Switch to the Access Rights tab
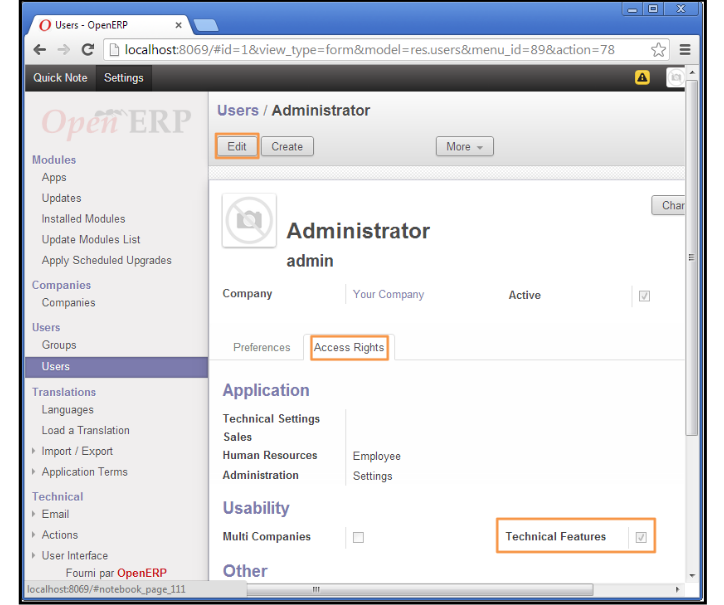The image size is (724, 605). [x=349, y=347]
